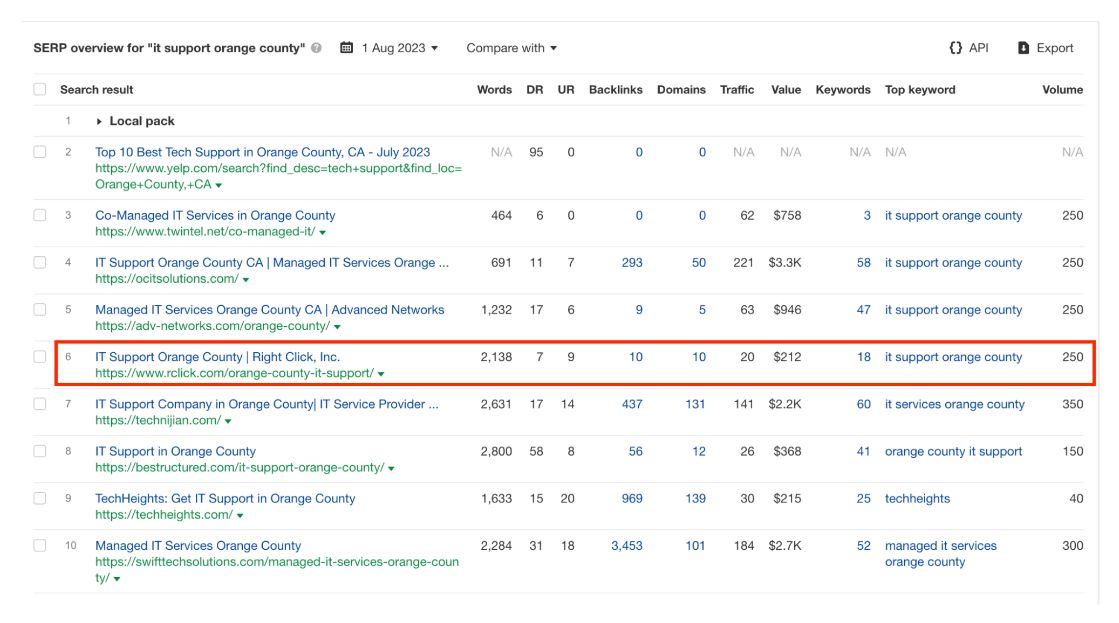This screenshot has height=623, width=1119.
Task: Click backlinks count 293 for ocitsolutions.com
Action: (x=632, y=263)
